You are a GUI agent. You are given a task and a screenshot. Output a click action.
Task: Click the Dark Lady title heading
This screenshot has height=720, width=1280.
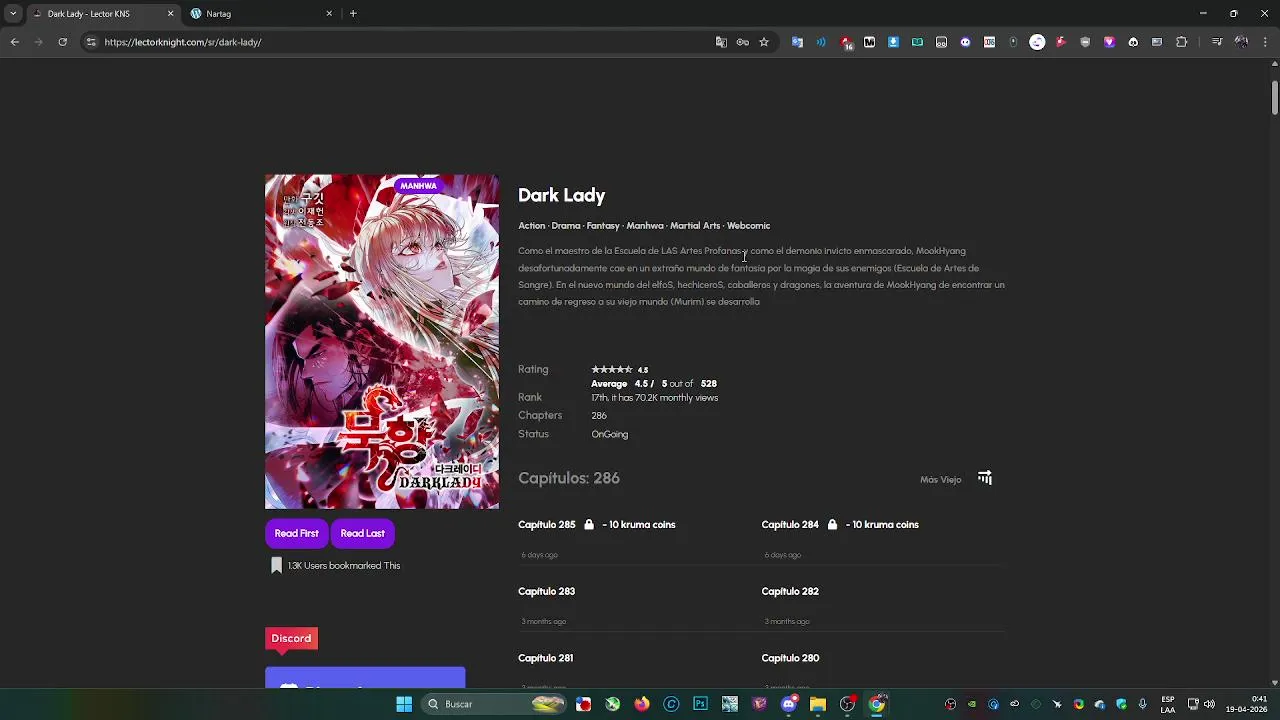(x=561, y=195)
